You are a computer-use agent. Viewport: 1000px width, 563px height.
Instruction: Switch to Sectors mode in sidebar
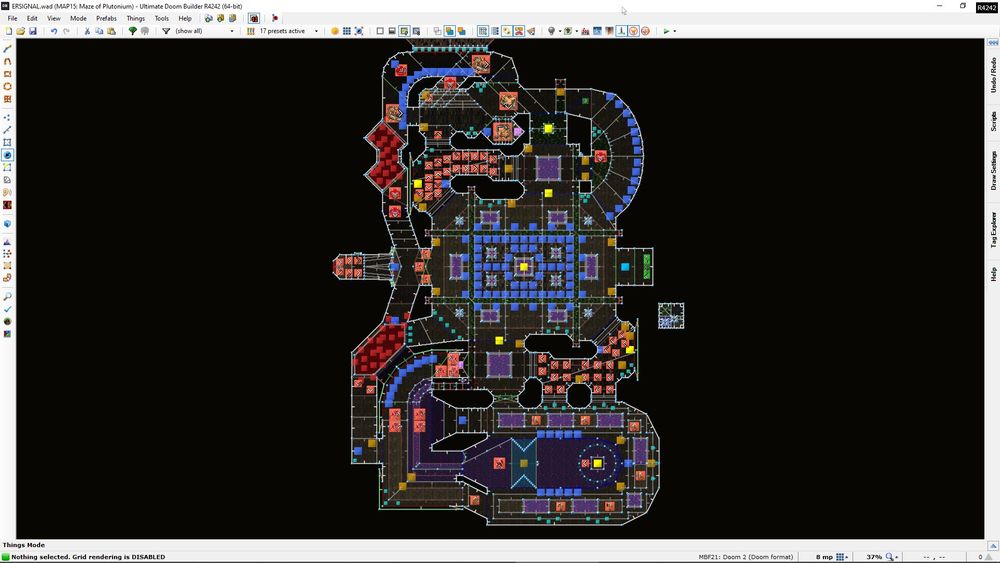click(x=7, y=142)
